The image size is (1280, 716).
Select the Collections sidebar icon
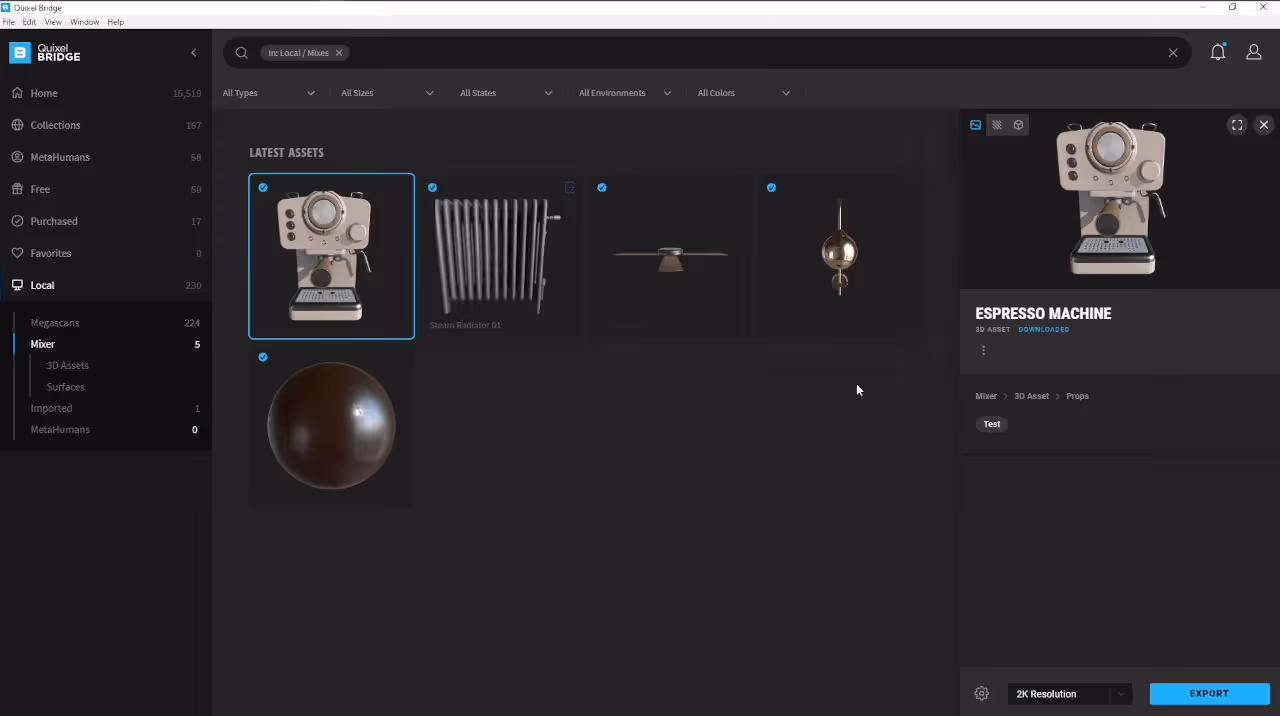(16, 125)
